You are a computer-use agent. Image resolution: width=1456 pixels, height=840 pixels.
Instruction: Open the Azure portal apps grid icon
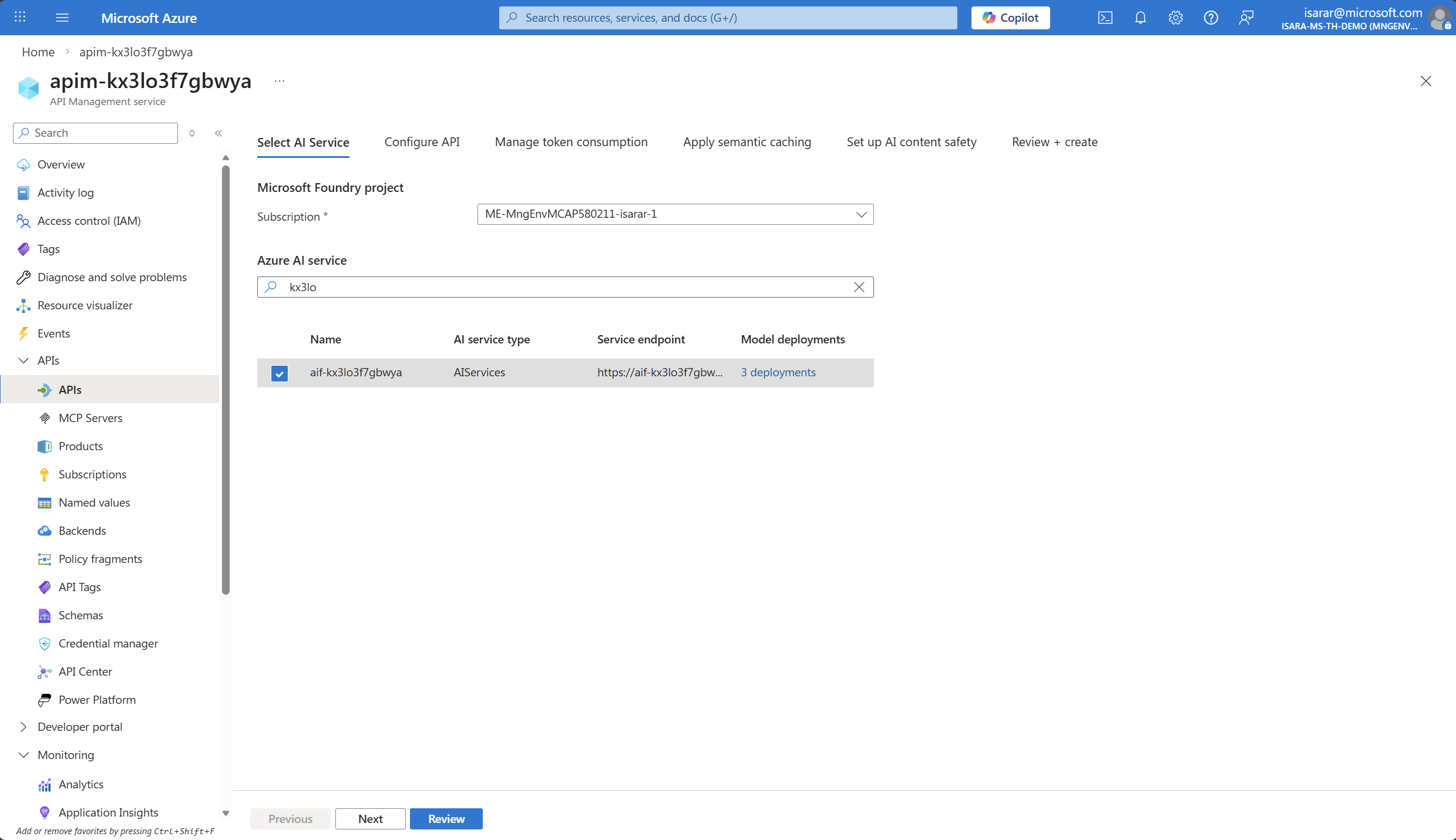pos(20,17)
